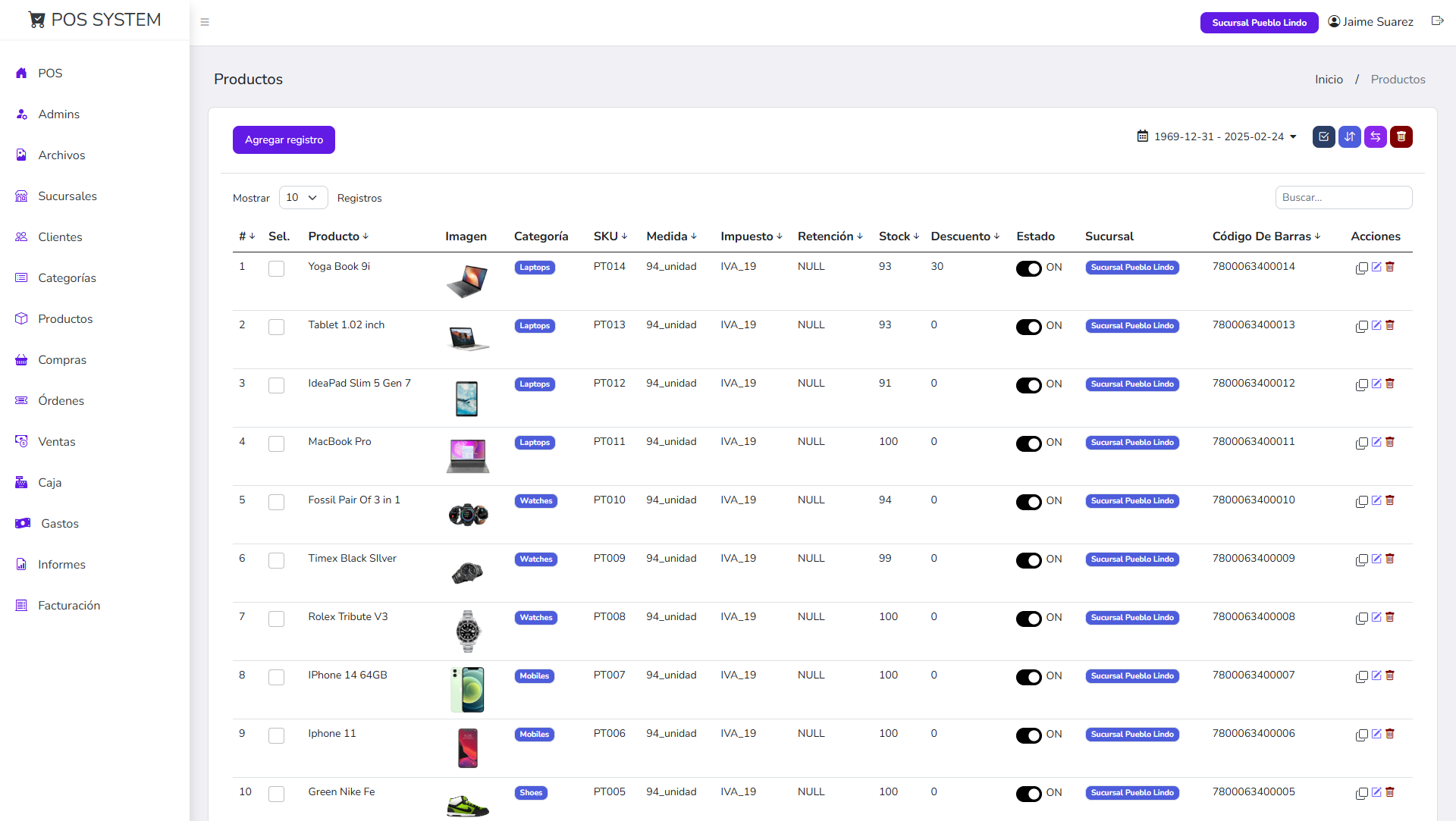The height and width of the screenshot is (821, 1456).
Task: Select the IPhone 14 64GB row checkbox
Action: (x=277, y=677)
